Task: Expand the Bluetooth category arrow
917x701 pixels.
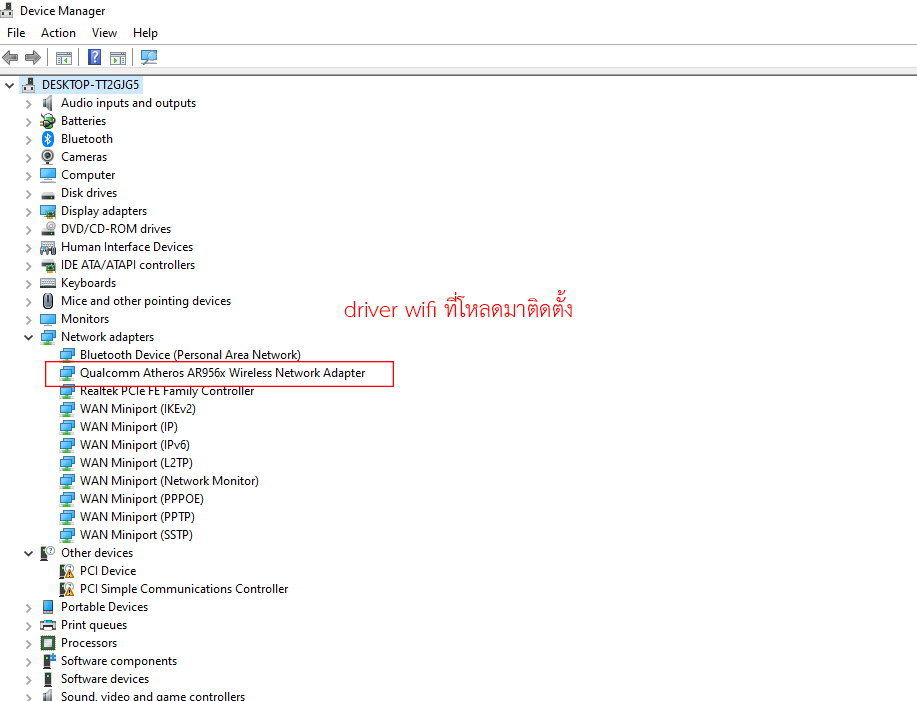Action: 28,140
